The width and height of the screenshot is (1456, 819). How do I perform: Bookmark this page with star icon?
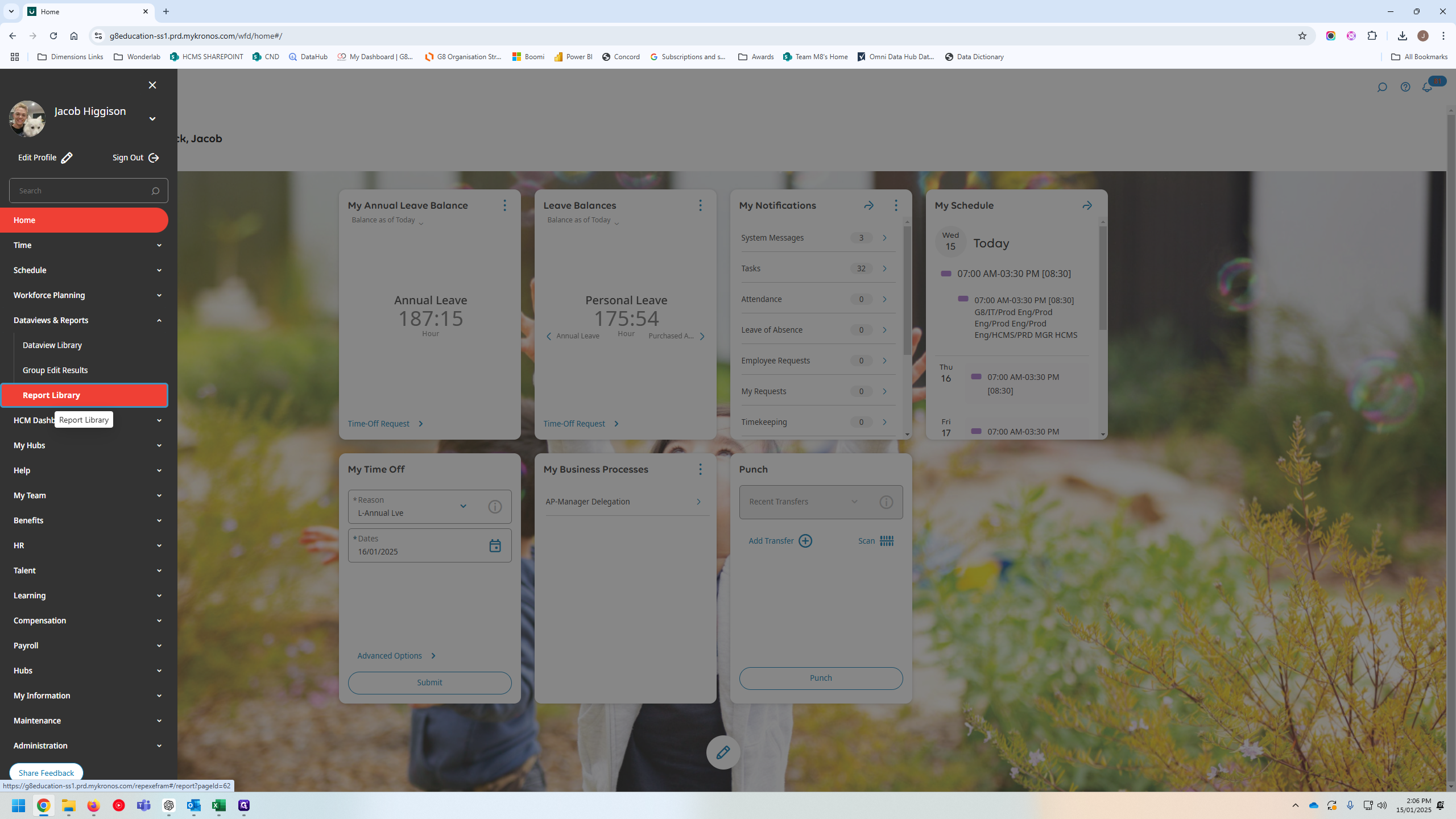[1302, 36]
